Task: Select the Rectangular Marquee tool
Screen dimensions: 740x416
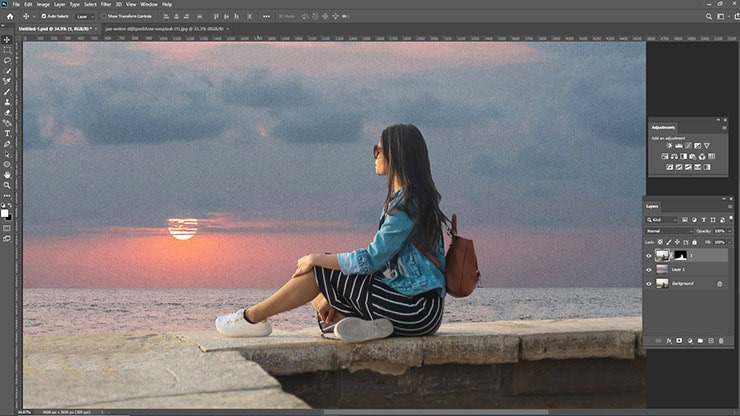Action: [x=7, y=50]
